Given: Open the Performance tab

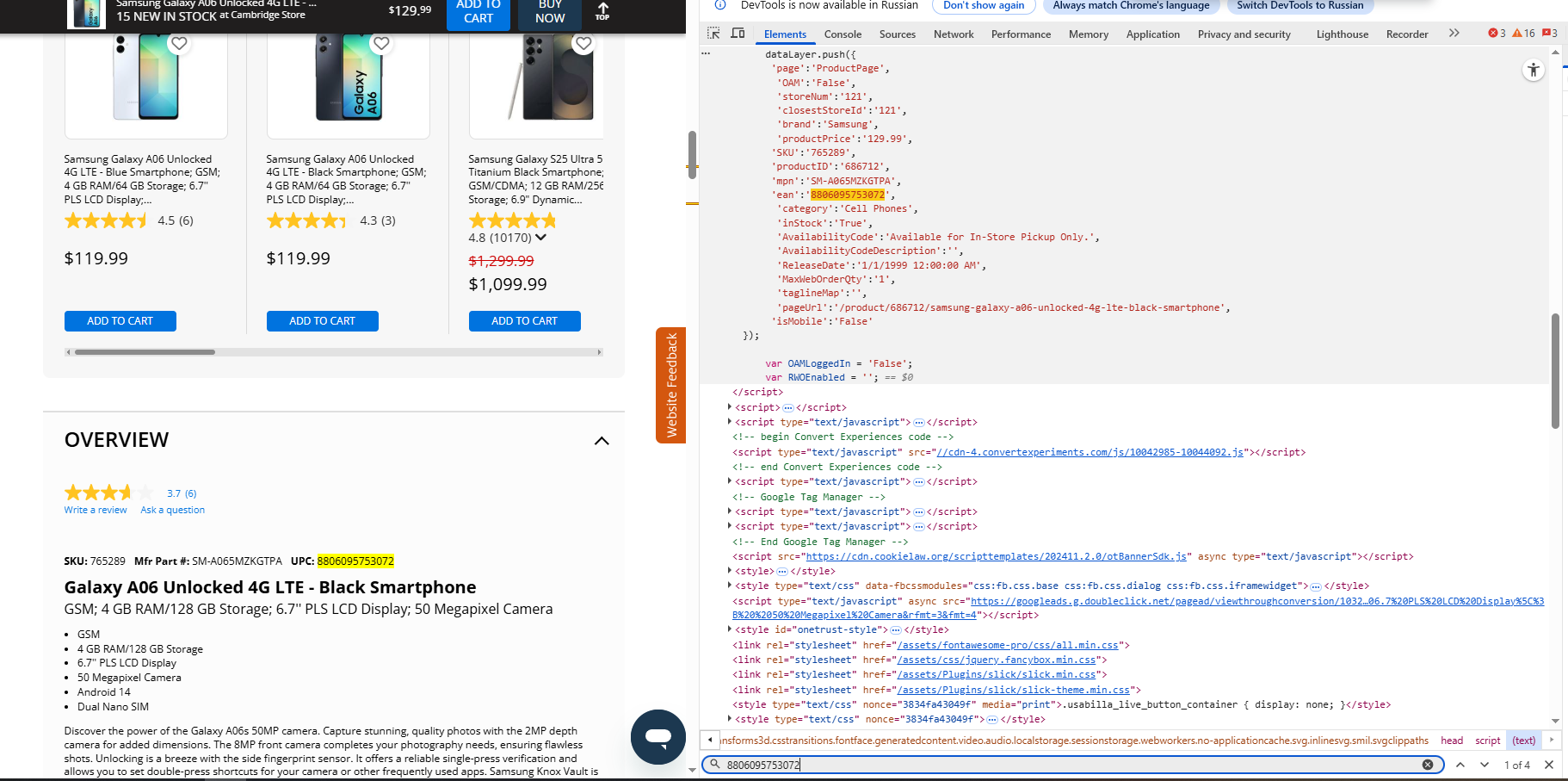Looking at the screenshot, I should point(1021,34).
